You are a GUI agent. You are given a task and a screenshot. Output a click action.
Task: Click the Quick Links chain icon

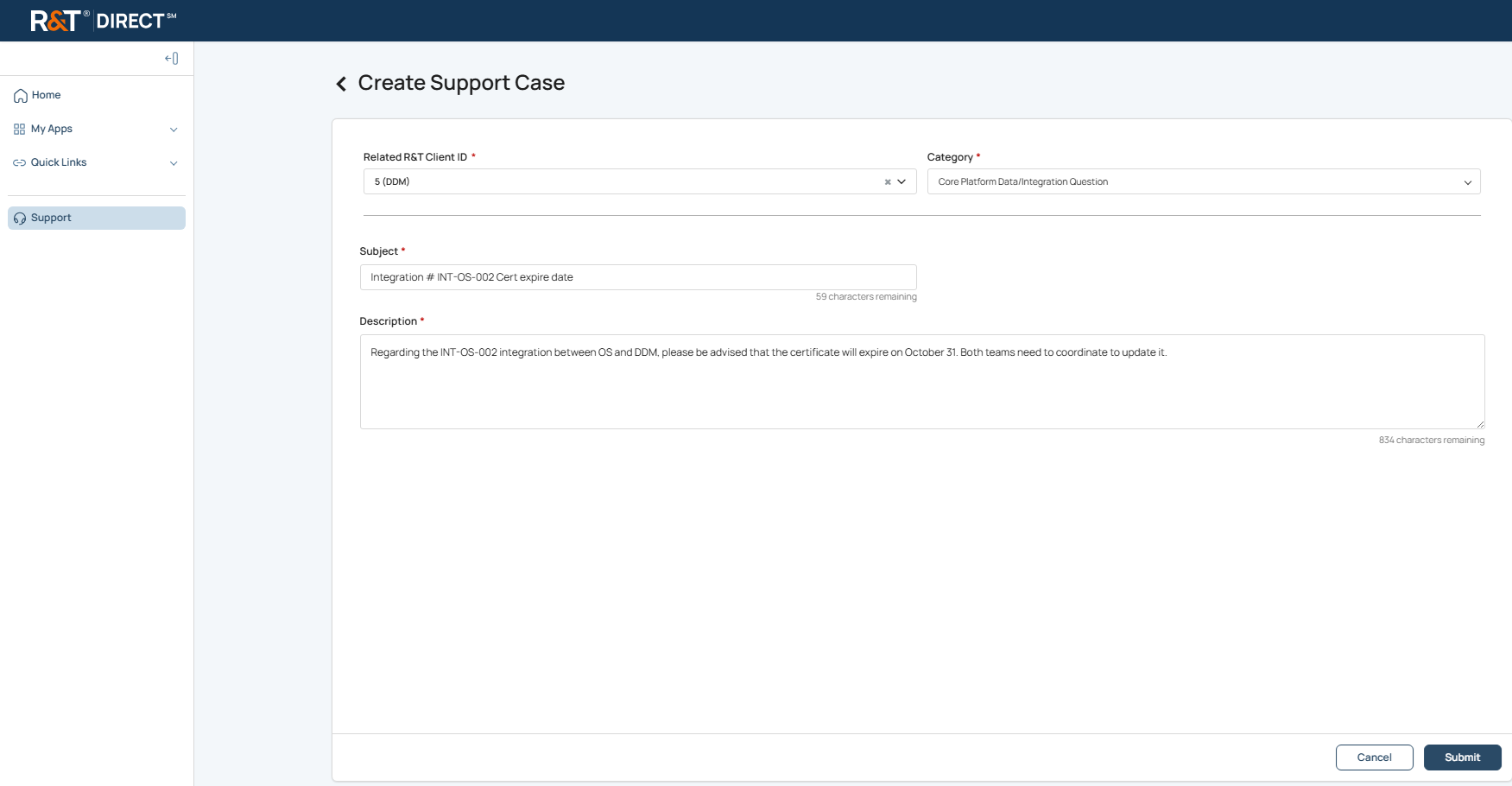pyautogui.click(x=19, y=163)
